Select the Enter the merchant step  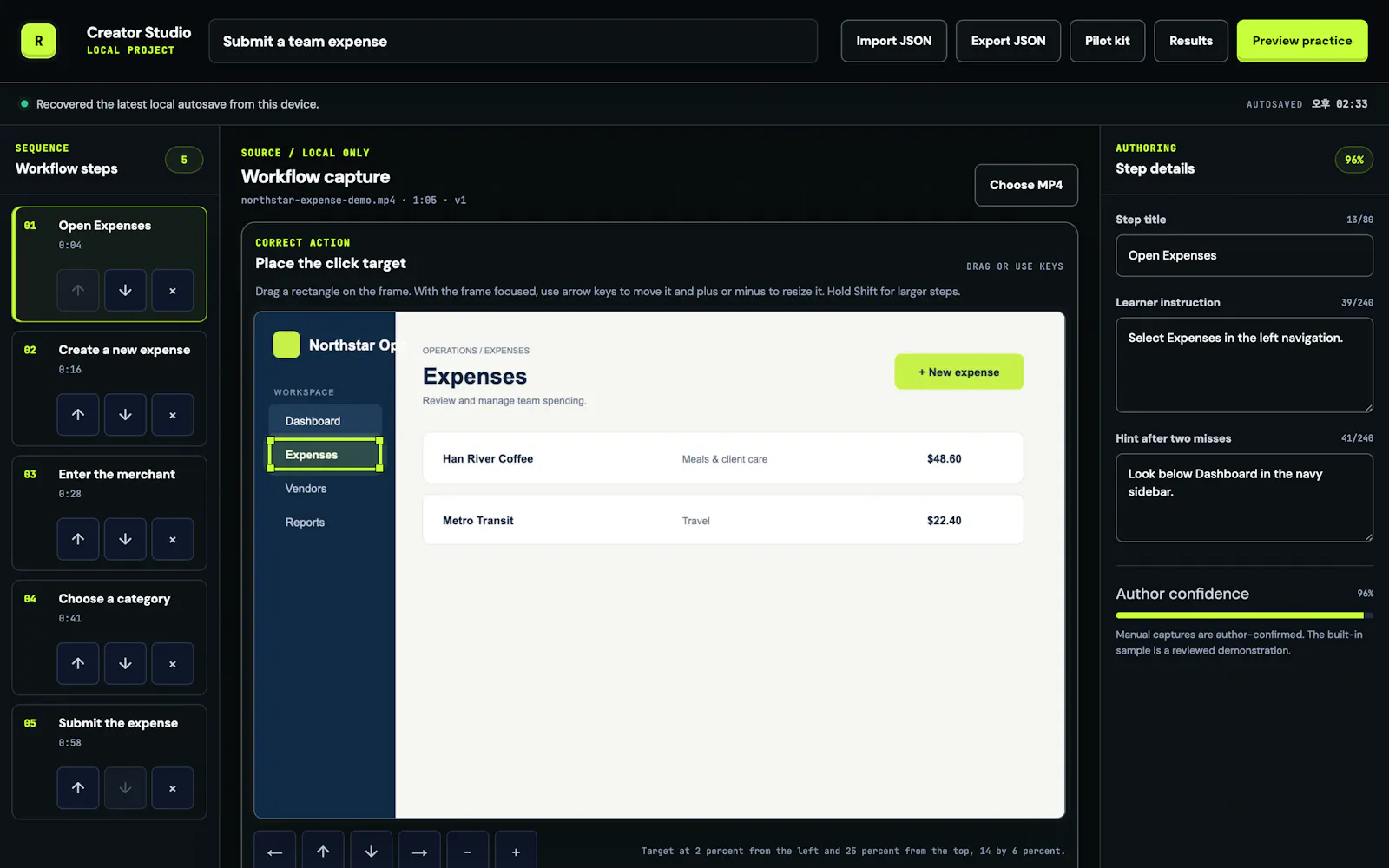(x=109, y=512)
